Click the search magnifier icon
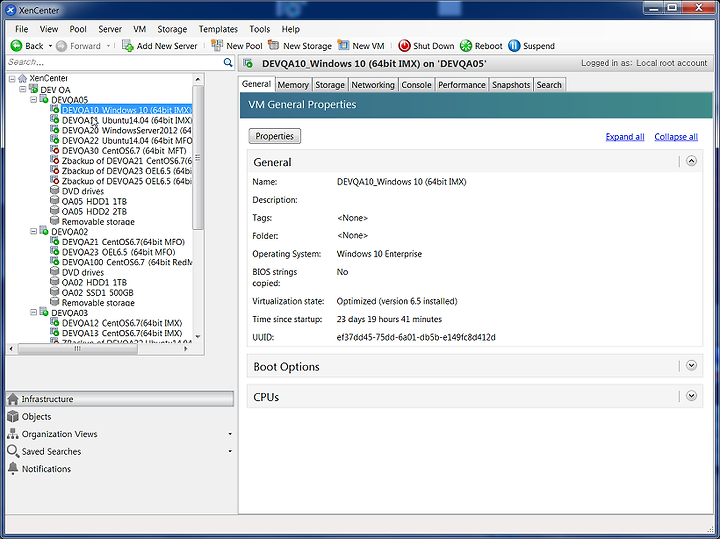The height and width of the screenshot is (539, 720). (228, 62)
